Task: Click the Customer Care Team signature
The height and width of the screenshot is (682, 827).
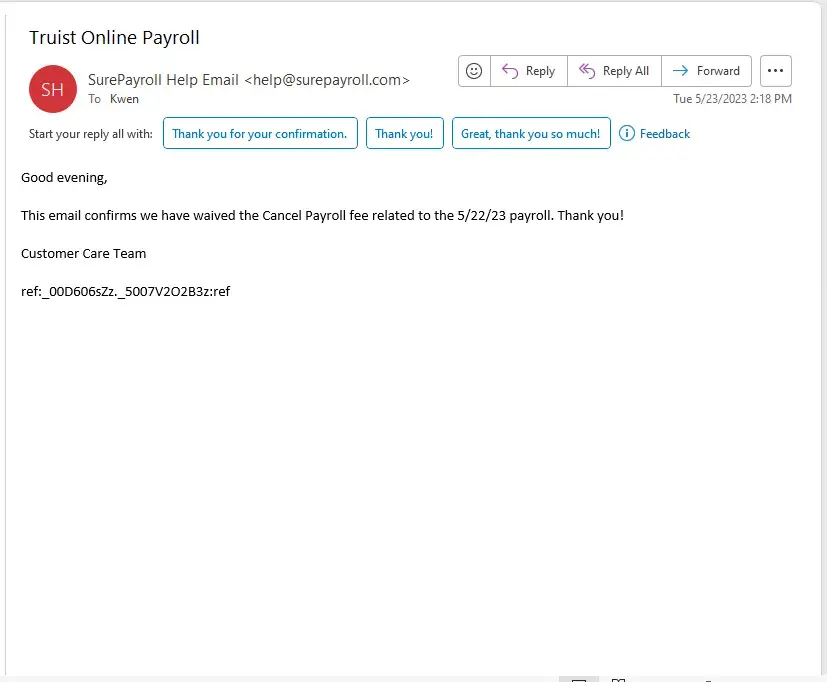Action: (x=83, y=254)
